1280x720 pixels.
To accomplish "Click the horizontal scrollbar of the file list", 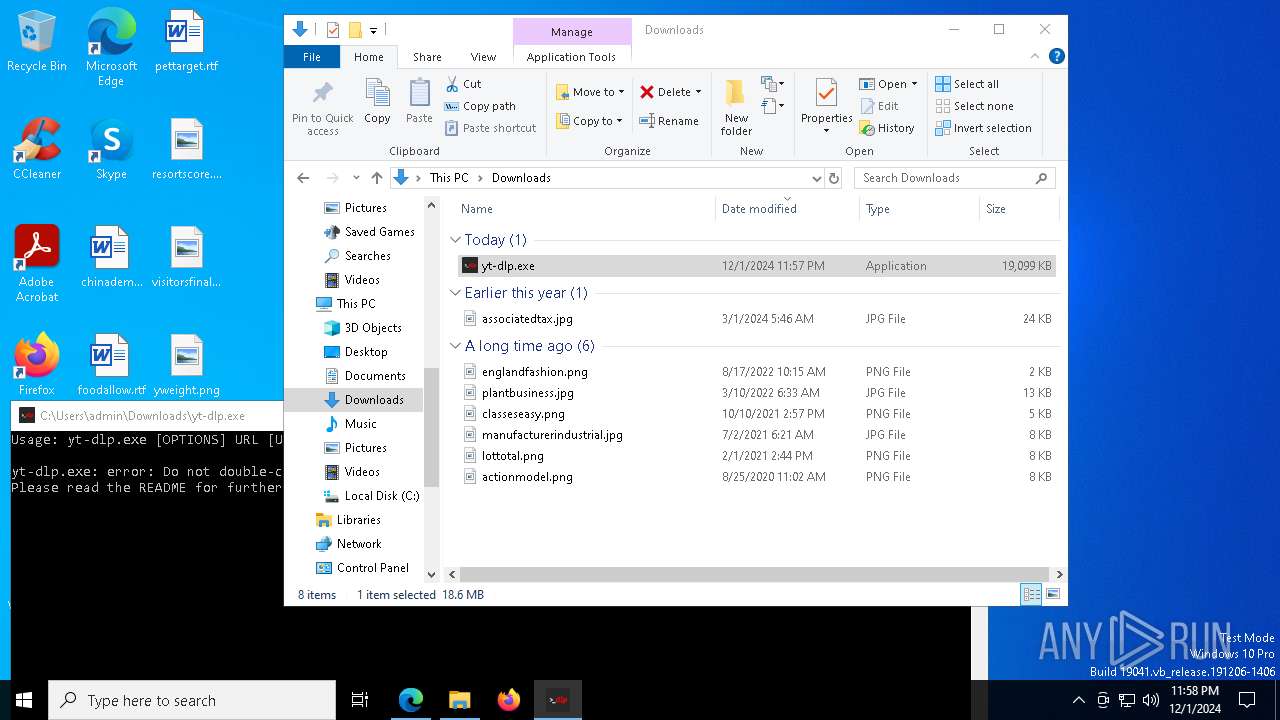I will click(754, 574).
